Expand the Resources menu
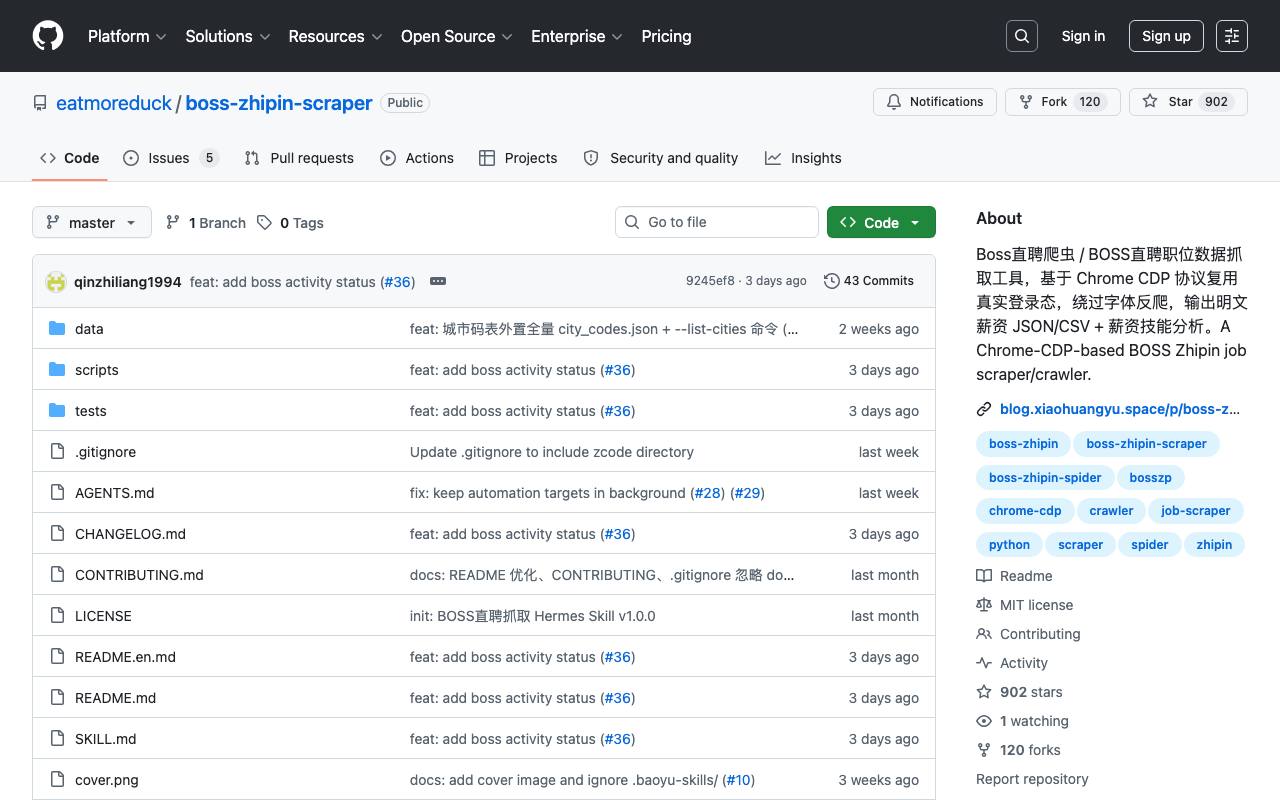The width and height of the screenshot is (1280, 800). point(335,36)
